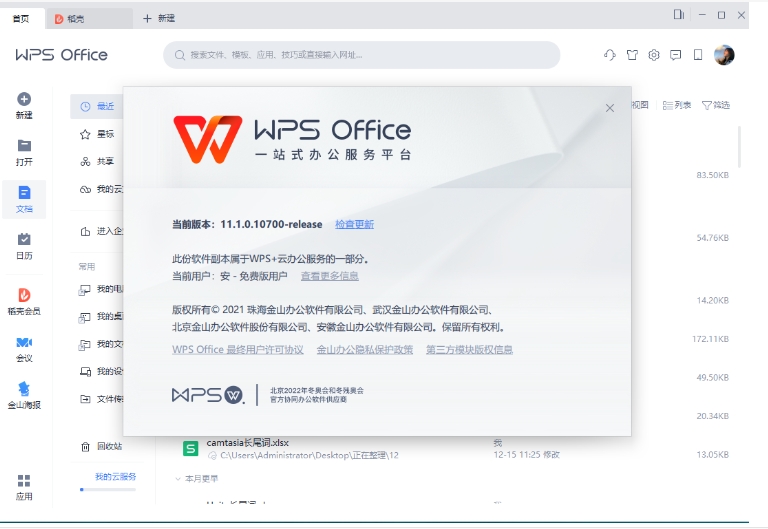This screenshot has height=529, width=768.
Task: Click the mobile phone icon in header
Action: click(698, 54)
